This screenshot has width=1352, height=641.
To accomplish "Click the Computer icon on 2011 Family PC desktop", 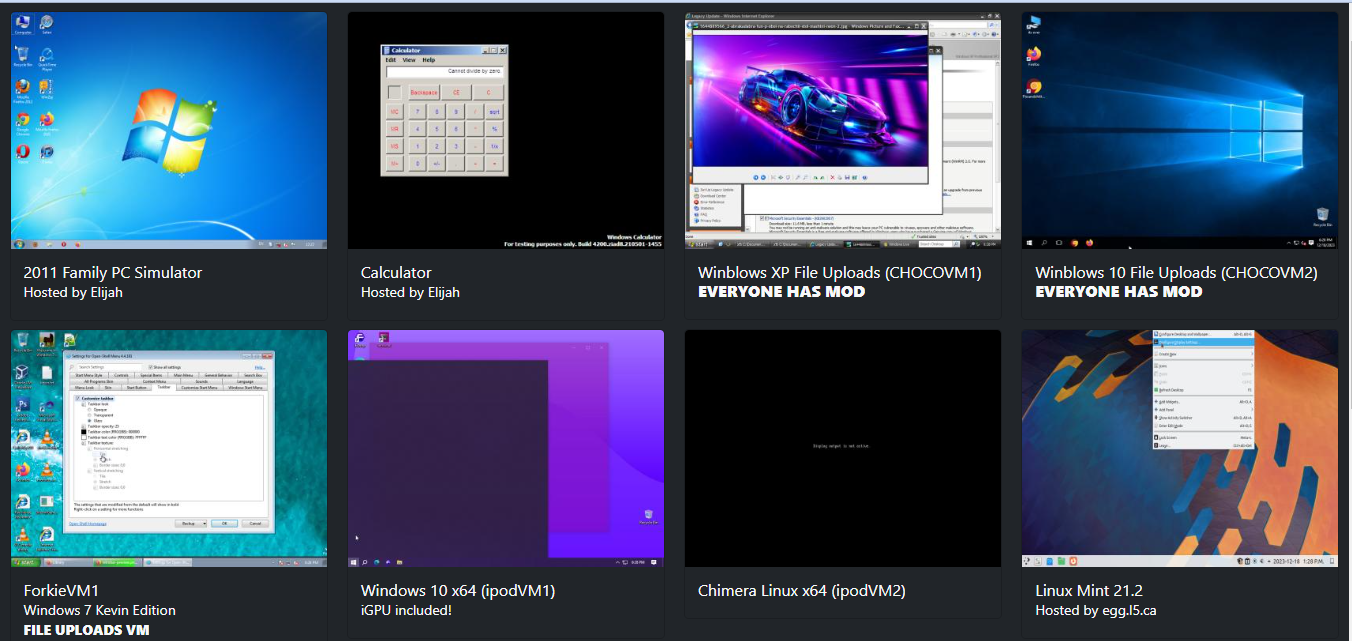I will [x=22, y=23].
